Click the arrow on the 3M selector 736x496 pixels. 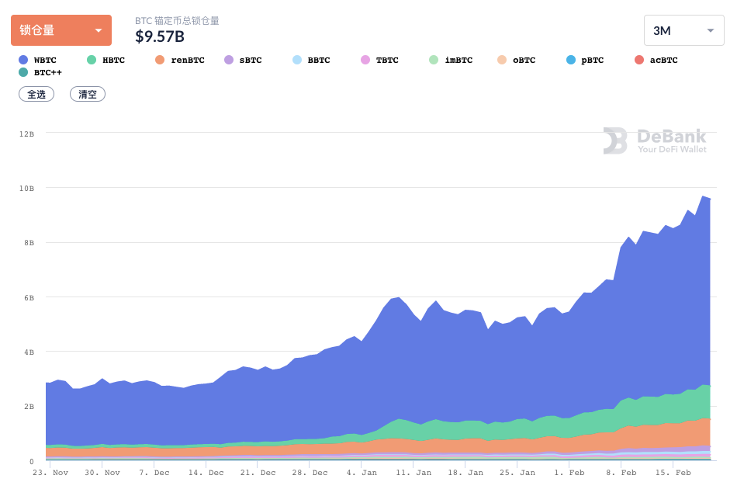[710, 31]
